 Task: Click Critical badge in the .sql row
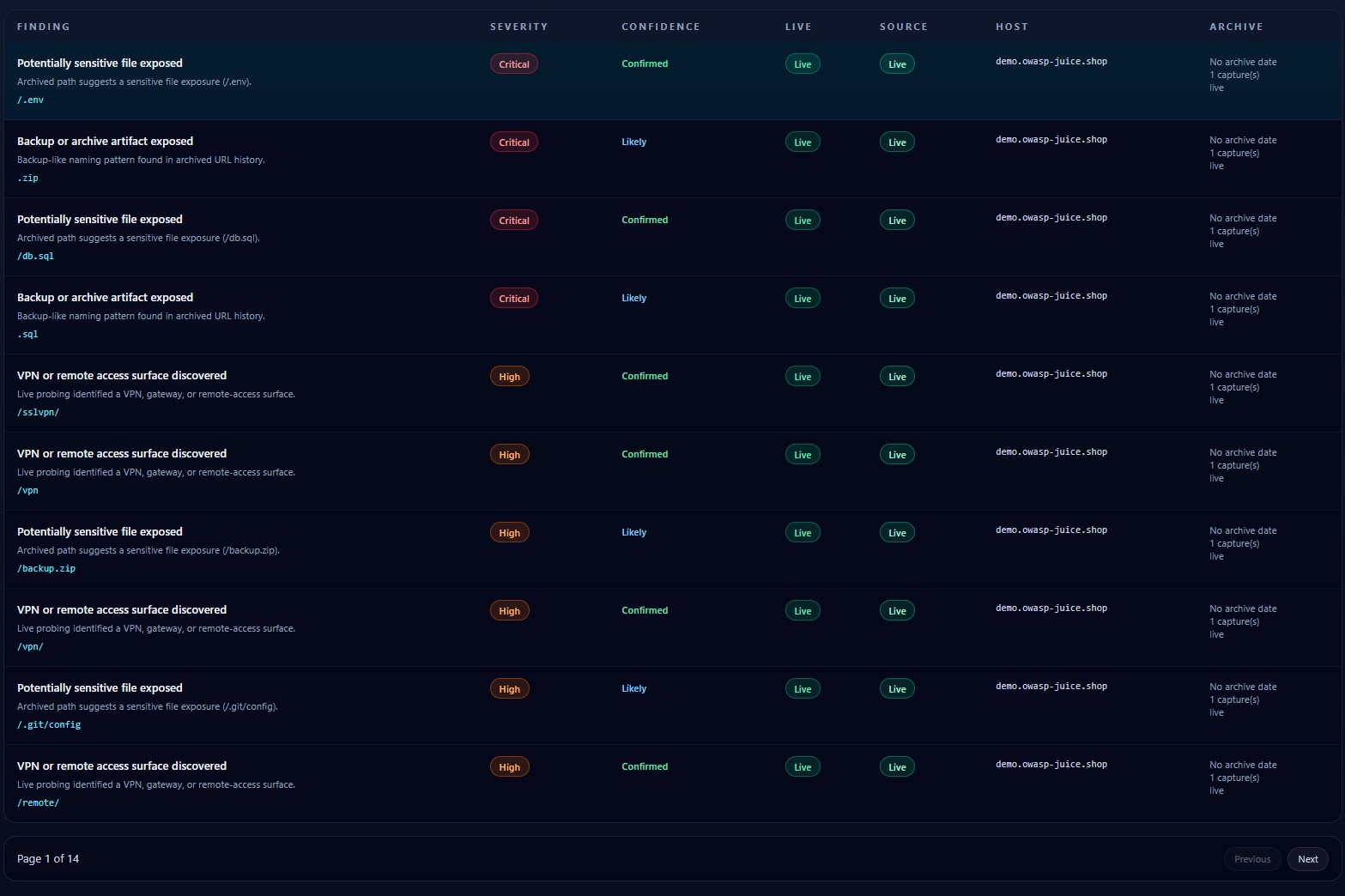514,299
